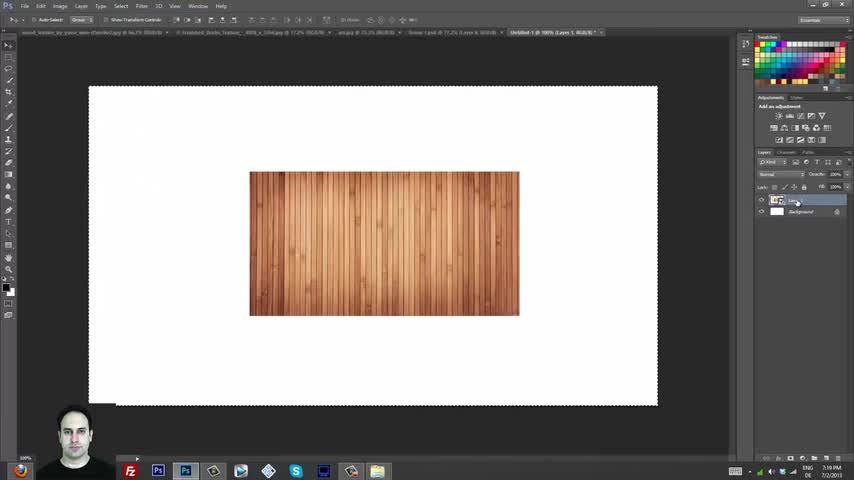Screen dimensions: 854x480
Task: Open Skype from the taskbar
Action: pos(296,471)
